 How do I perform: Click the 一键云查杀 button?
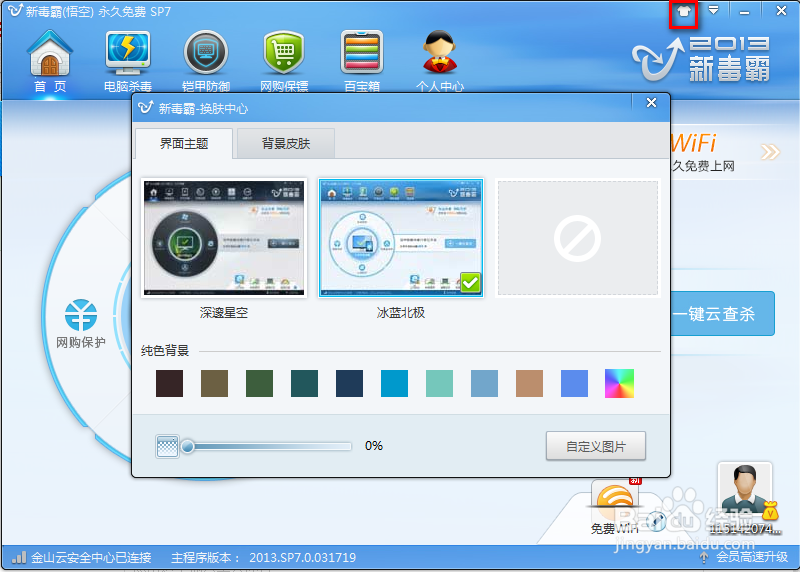pos(722,313)
